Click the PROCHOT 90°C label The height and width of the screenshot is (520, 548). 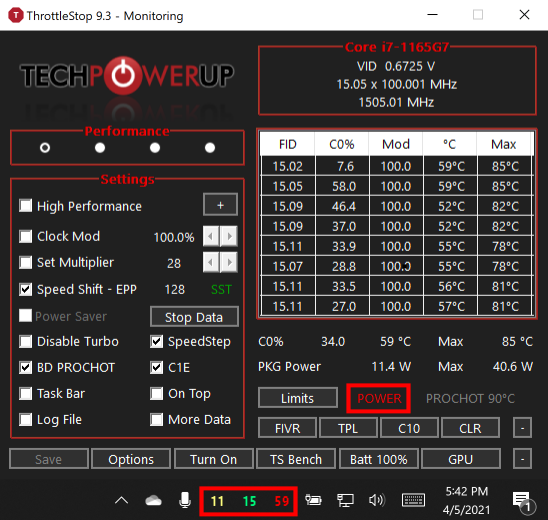470,398
